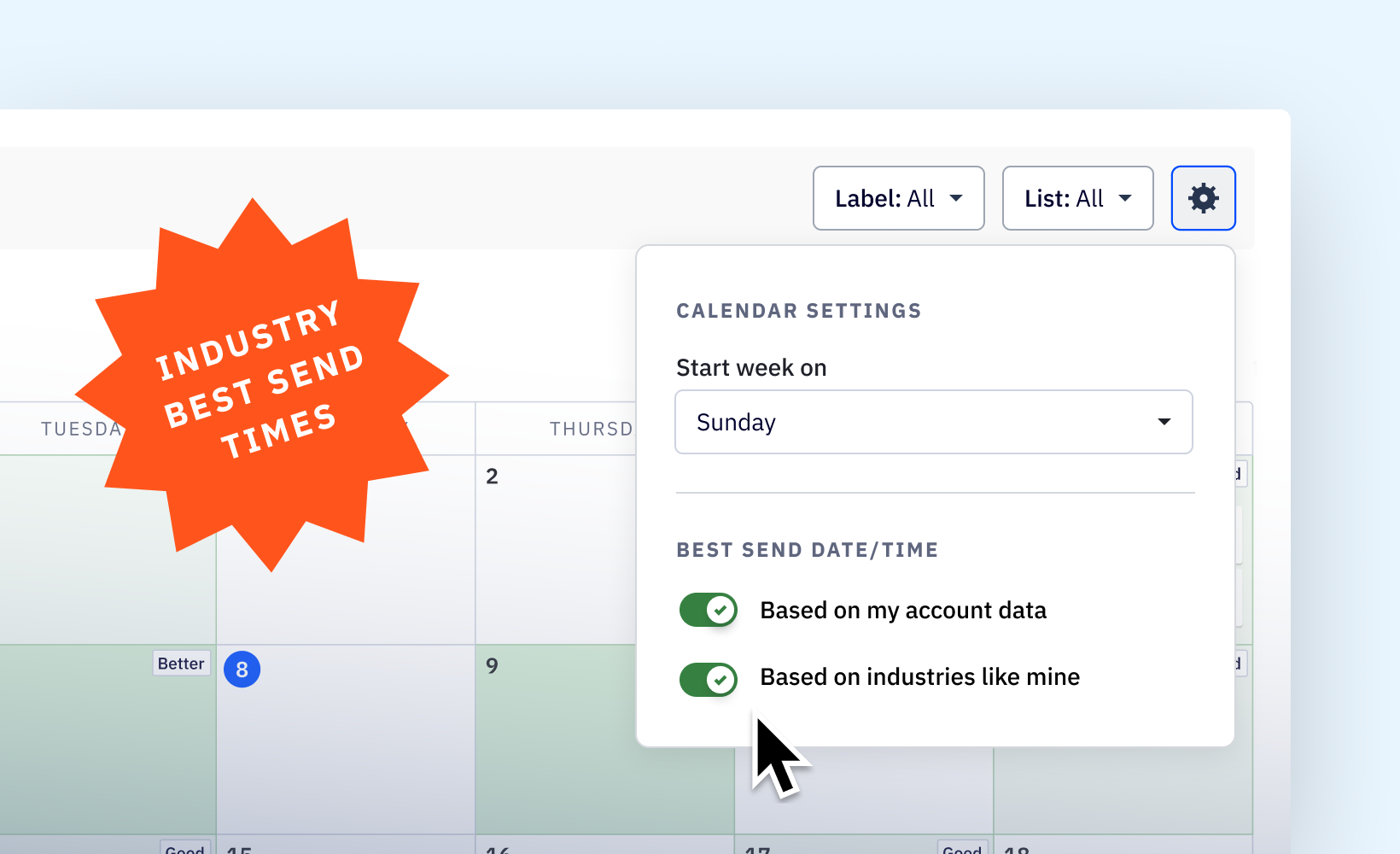The width and height of the screenshot is (1400, 854).
Task: Open the calendar settings gear icon
Action: point(1204,198)
